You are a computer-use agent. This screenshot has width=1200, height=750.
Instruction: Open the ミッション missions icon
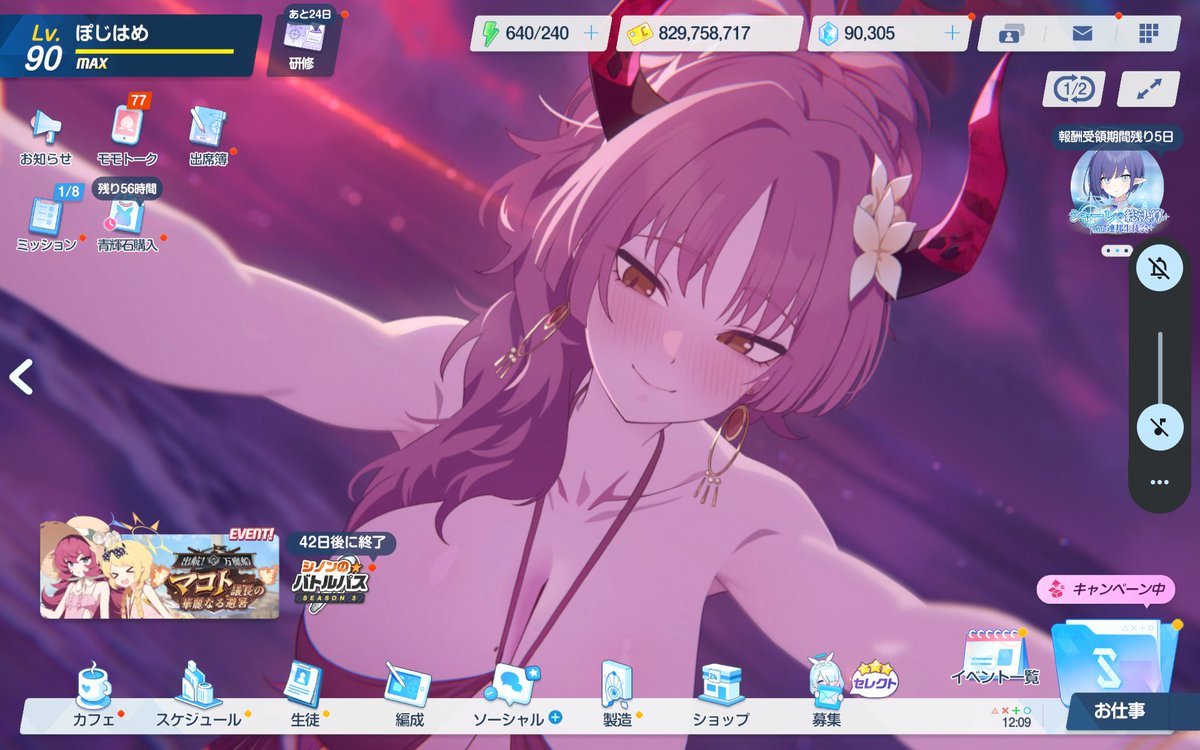(47, 222)
